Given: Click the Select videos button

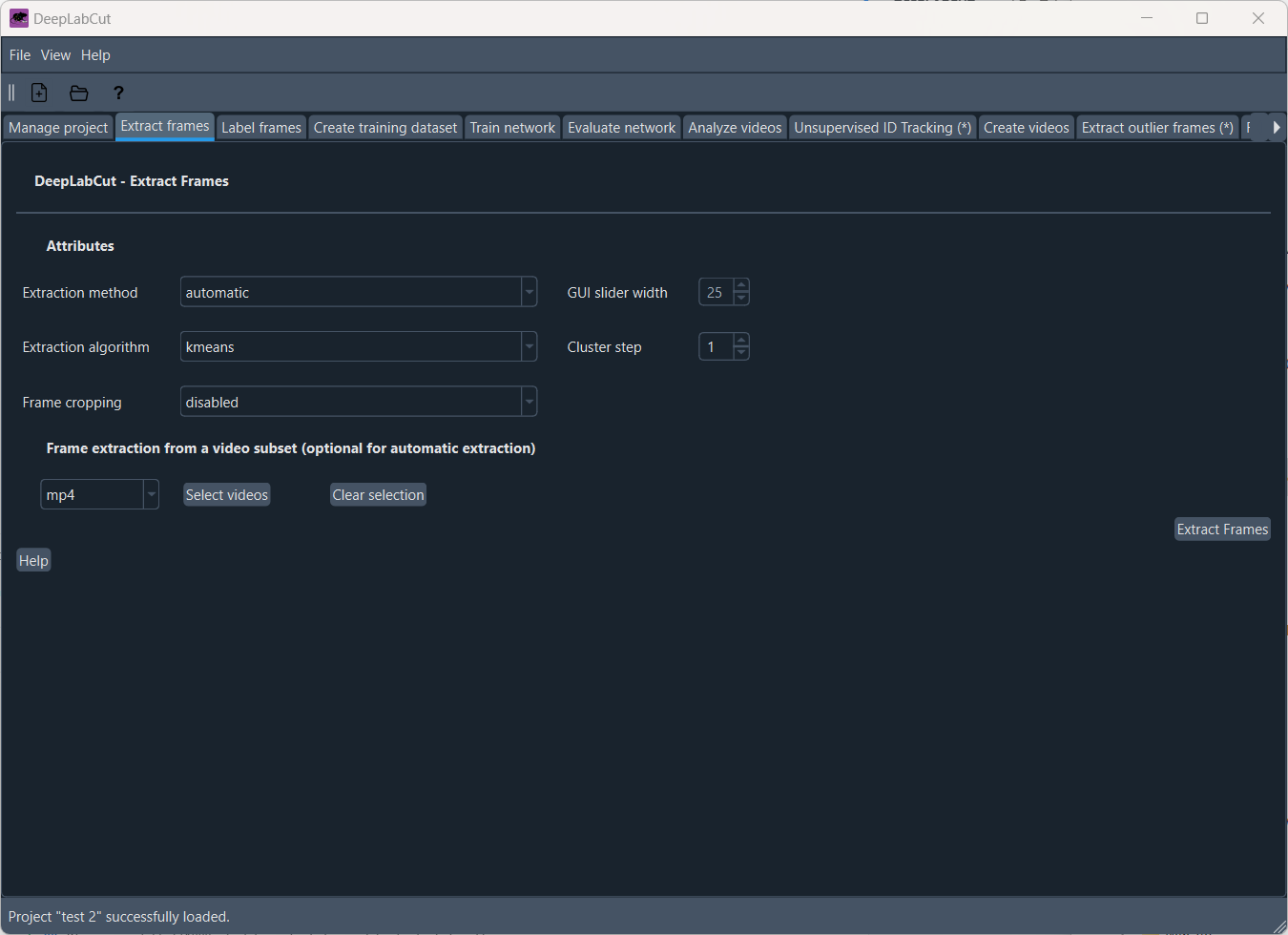Looking at the screenshot, I should click(x=227, y=494).
